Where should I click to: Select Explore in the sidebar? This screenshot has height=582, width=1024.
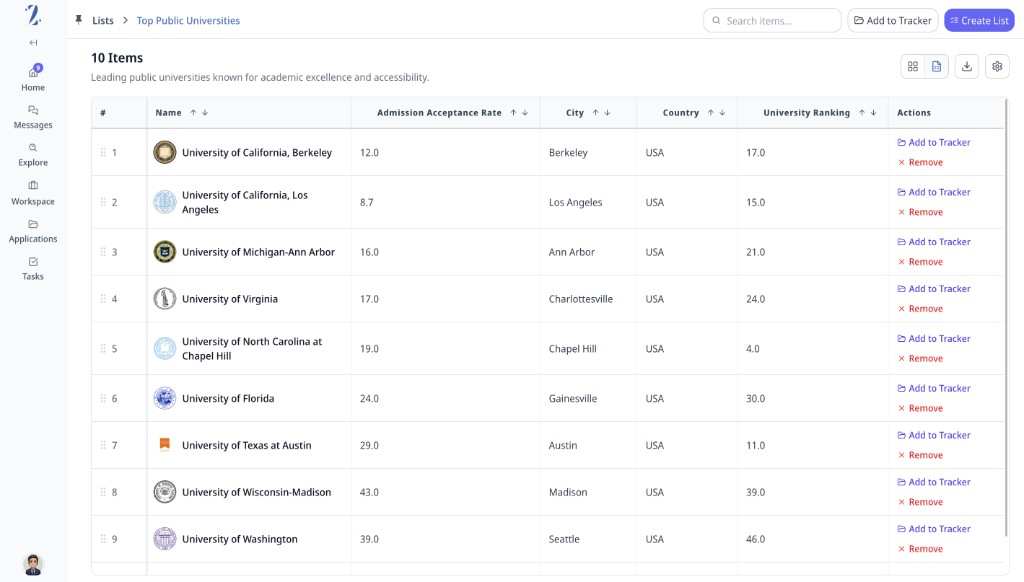[33, 155]
